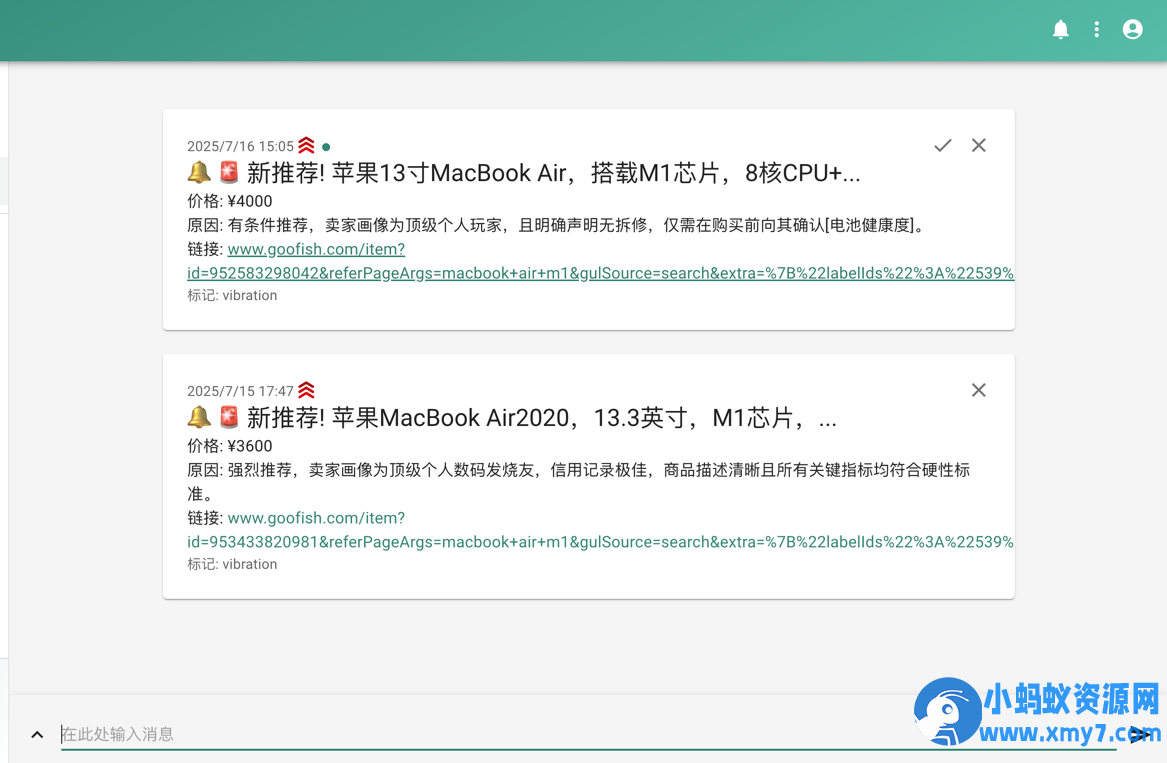Dismiss the ¥4000 MacBook Air notification

[x=979, y=145]
